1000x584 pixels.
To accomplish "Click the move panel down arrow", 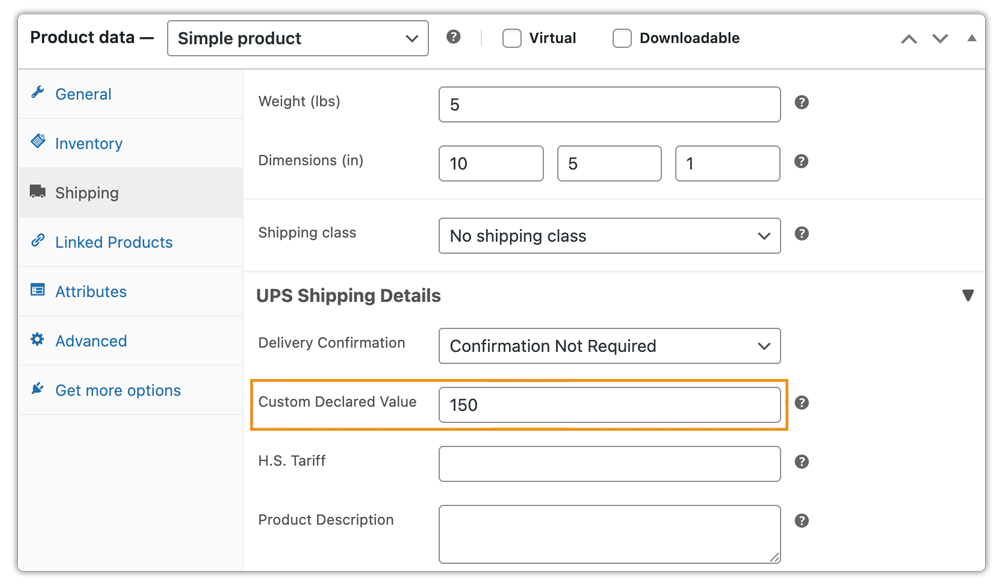I will click(939, 38).
